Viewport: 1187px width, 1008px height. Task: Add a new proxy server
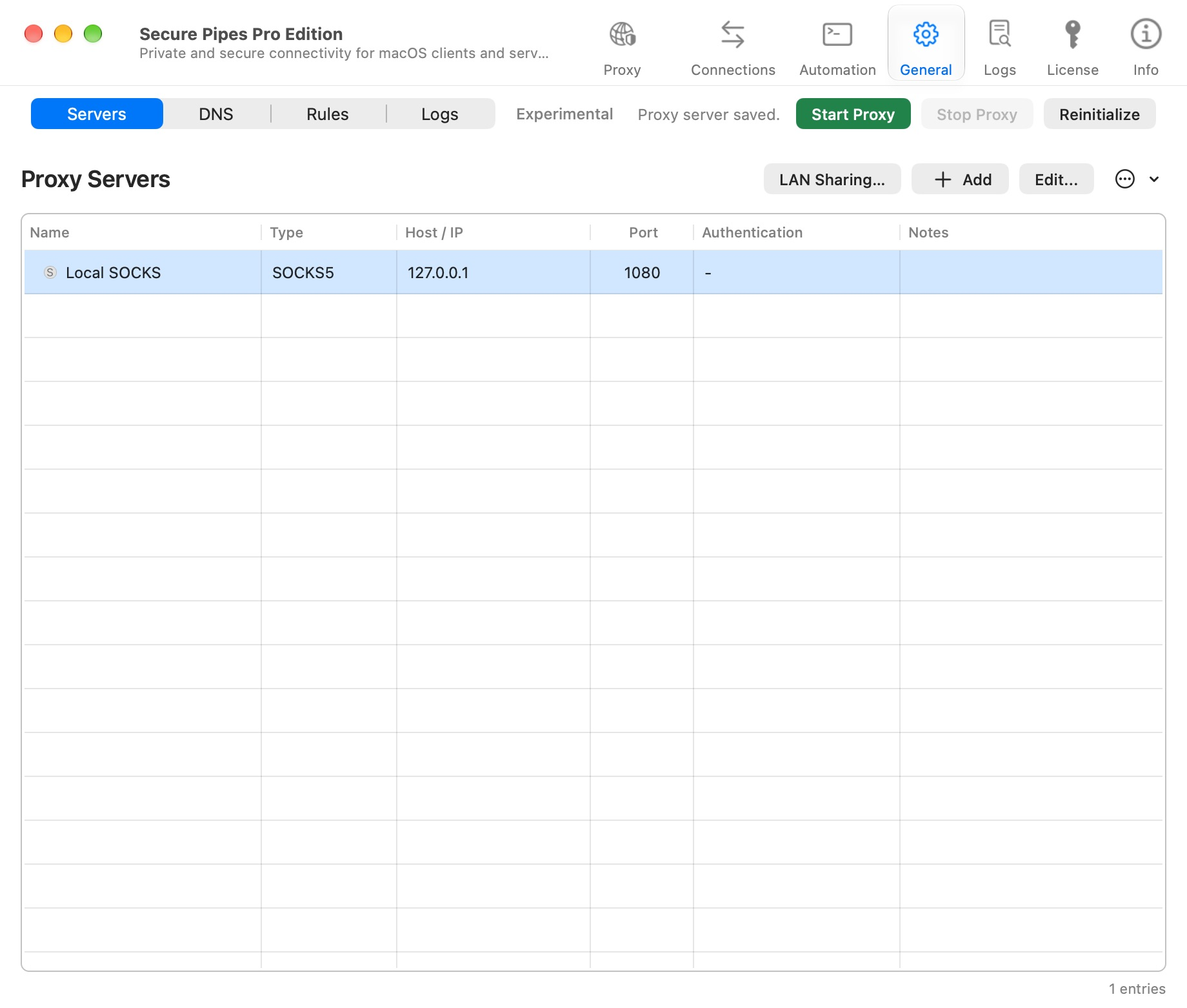point(960,179)
